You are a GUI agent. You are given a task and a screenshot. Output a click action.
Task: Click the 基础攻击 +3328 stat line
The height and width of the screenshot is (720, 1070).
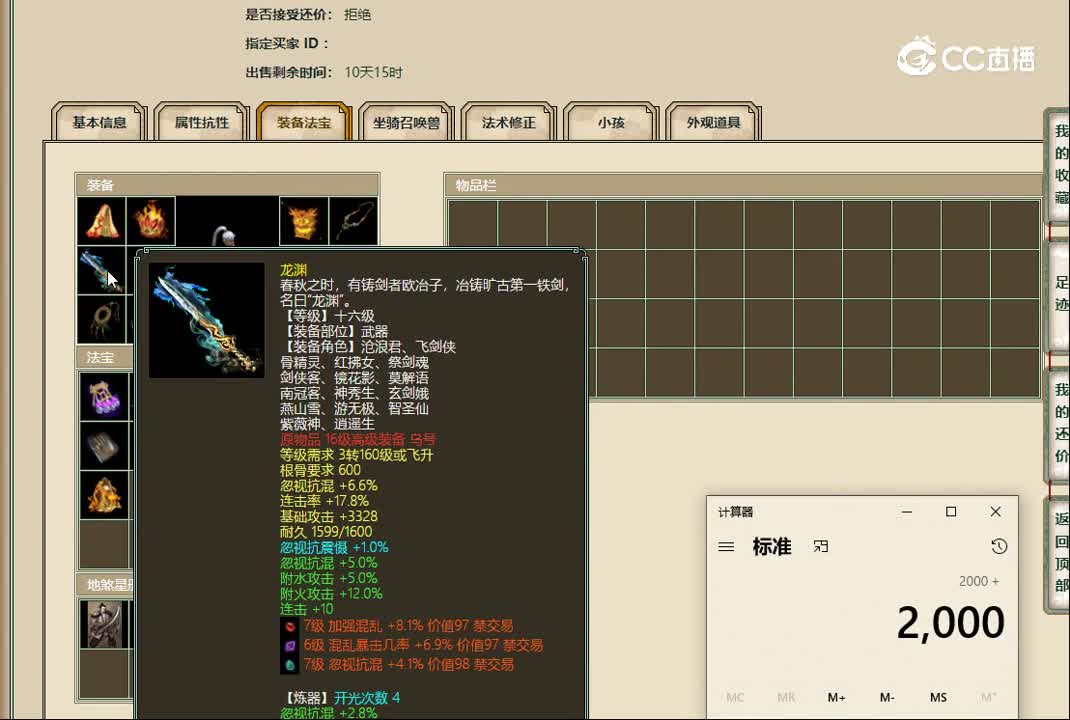329,517
